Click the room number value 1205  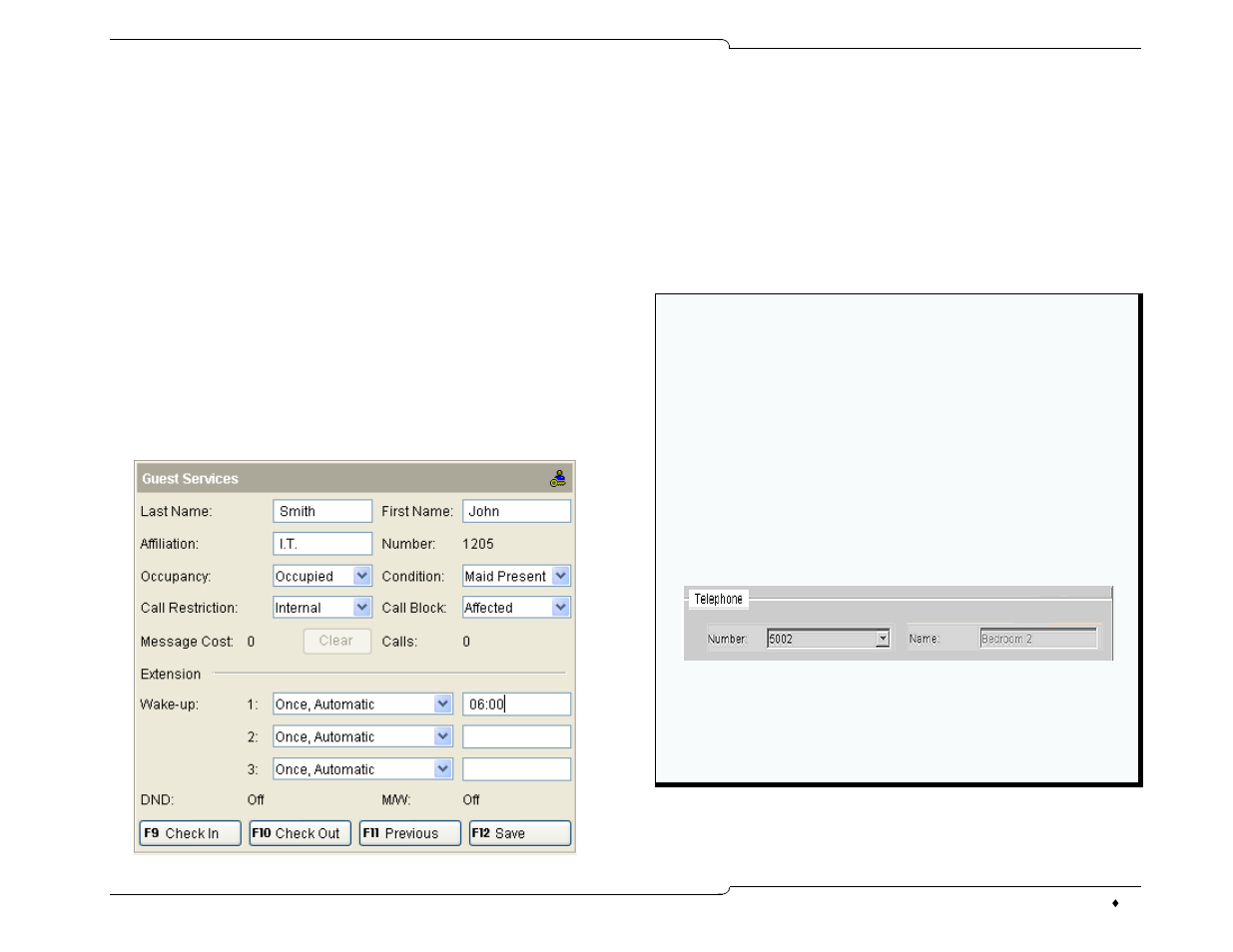pyautogui.click(x=478, y=544)
